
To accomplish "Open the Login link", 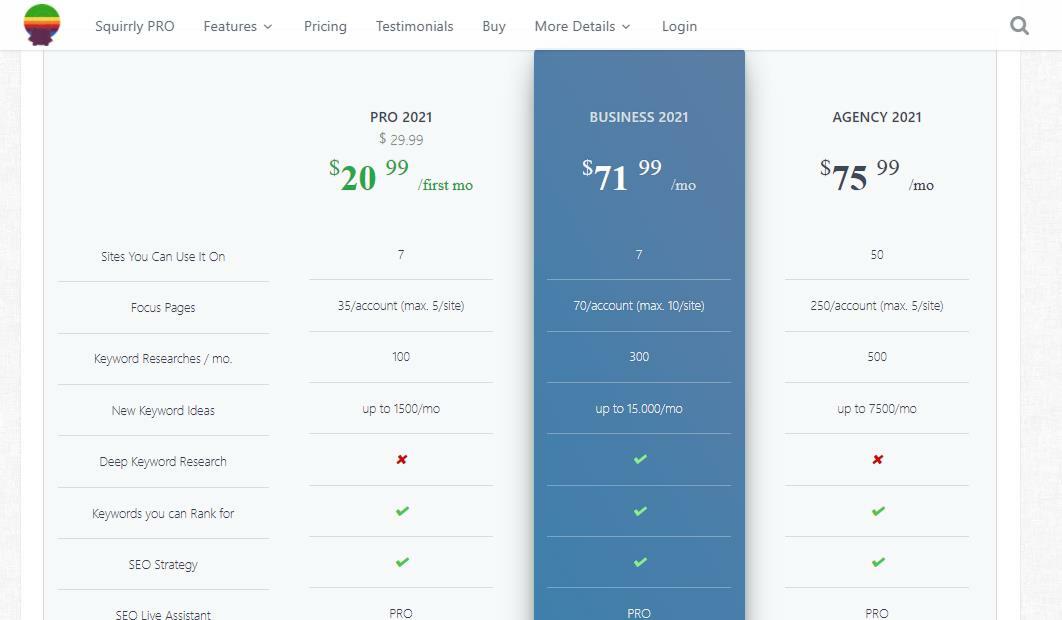I will tap(679, 26).
